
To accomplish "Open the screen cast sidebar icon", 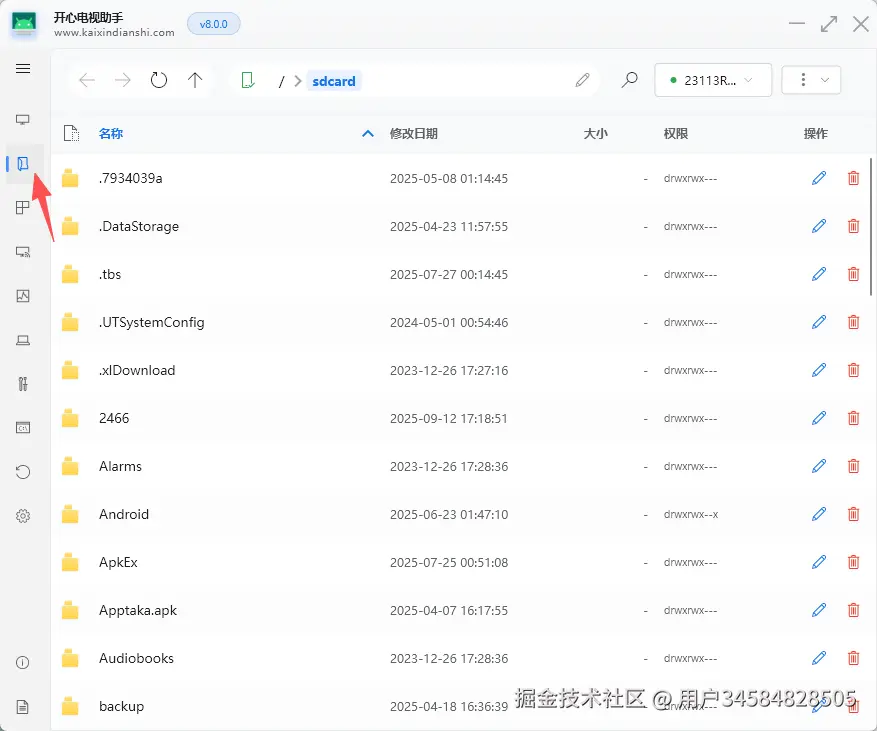I will point(23,252).
